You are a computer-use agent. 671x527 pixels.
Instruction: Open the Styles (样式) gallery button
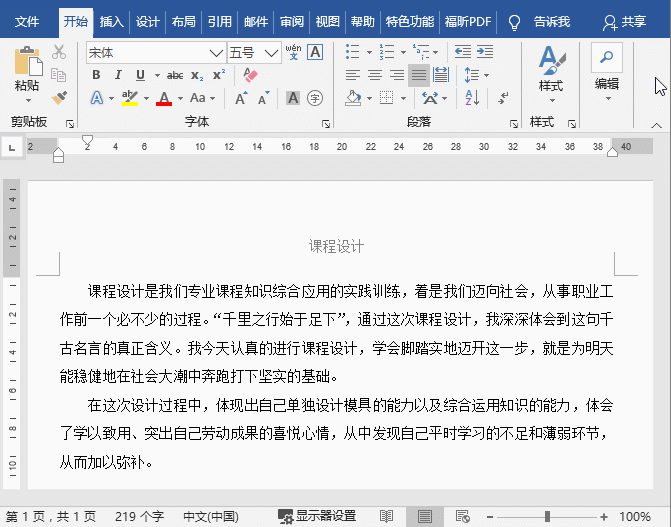click(x=551, y=73)
